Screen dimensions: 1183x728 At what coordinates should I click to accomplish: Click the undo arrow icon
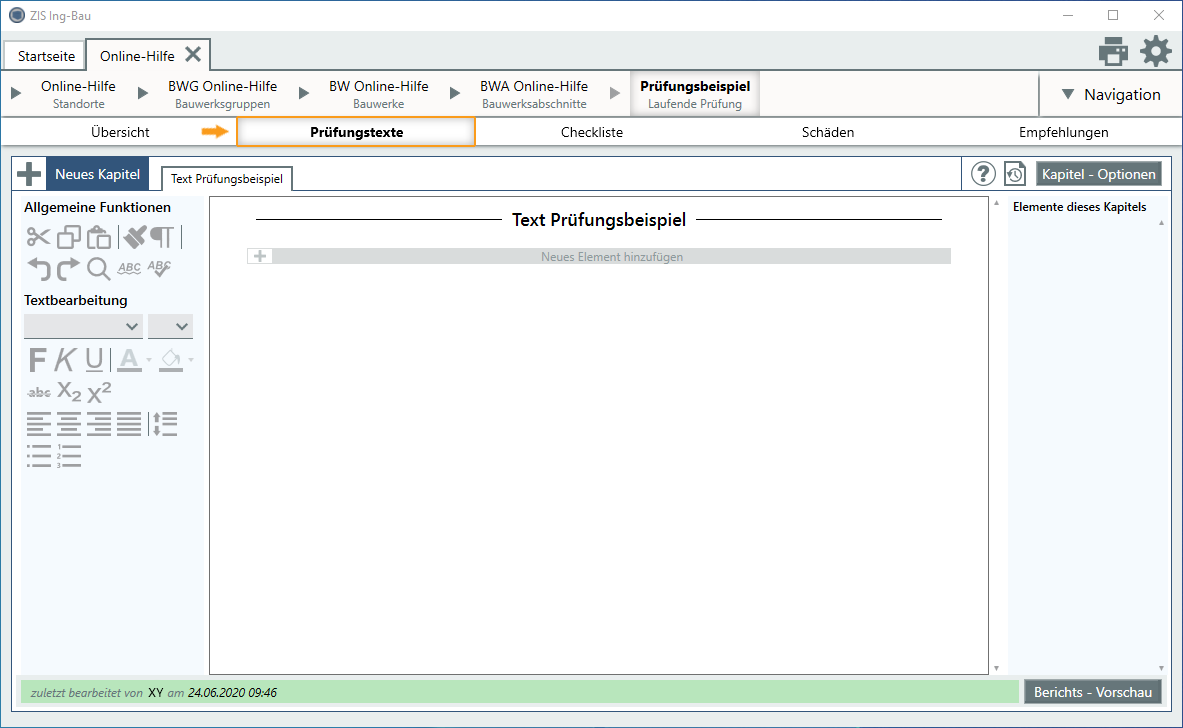pos(38,268)
